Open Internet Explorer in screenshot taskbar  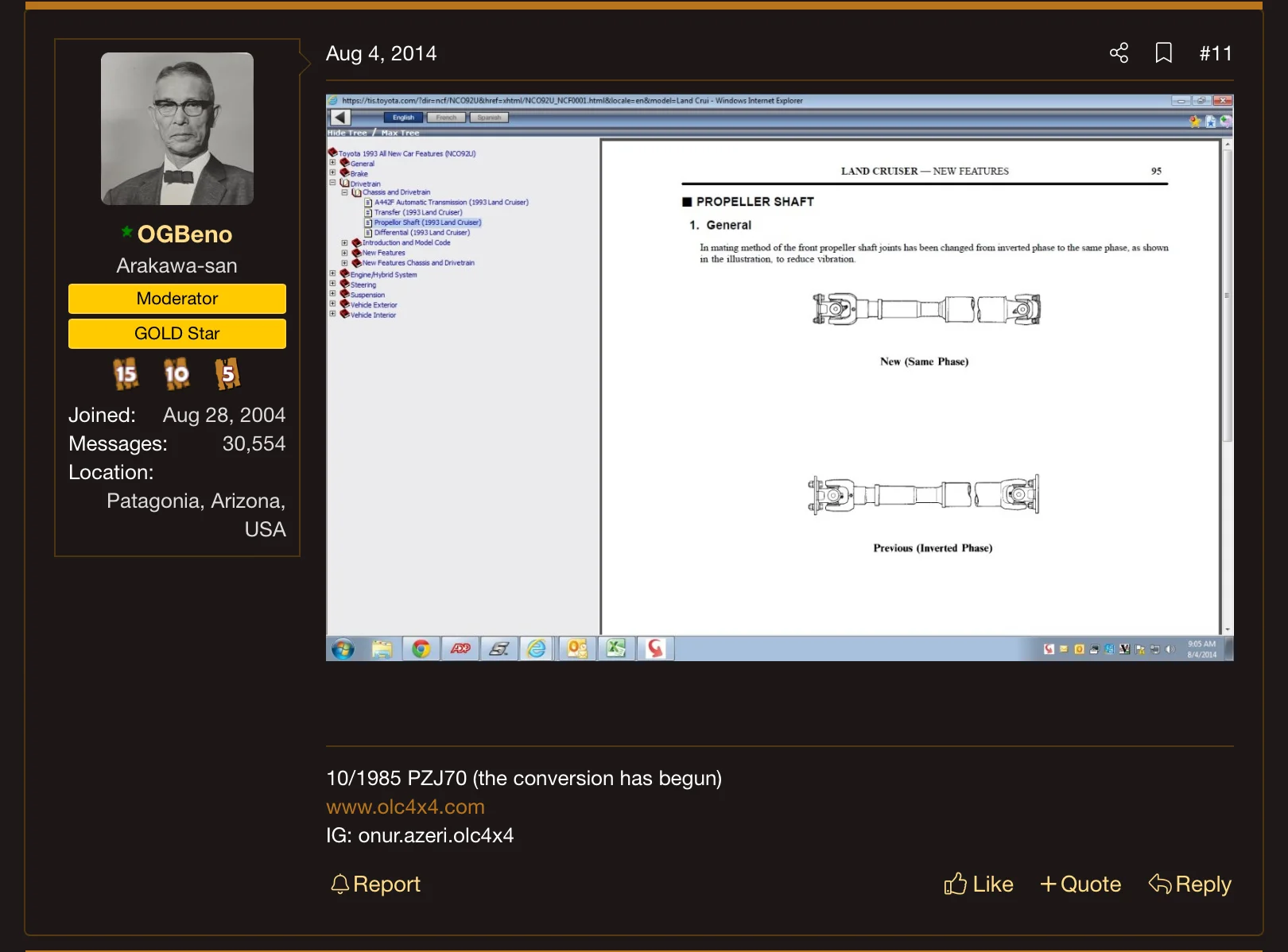pyautogui.click(x=537, y=649)
